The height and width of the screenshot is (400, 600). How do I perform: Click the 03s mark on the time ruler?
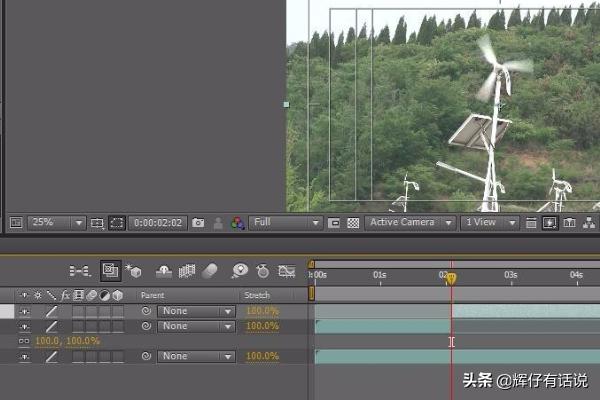click(511, 275)
